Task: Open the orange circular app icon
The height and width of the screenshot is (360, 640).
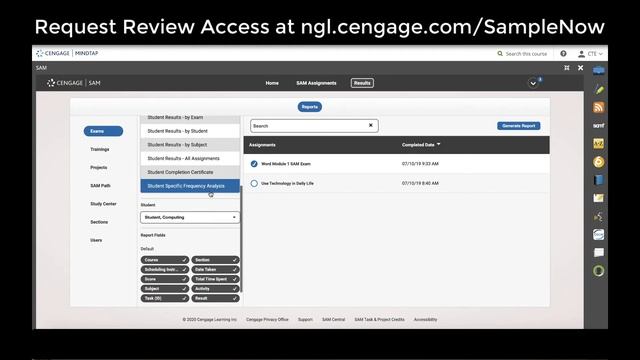Action: (599, 162)
